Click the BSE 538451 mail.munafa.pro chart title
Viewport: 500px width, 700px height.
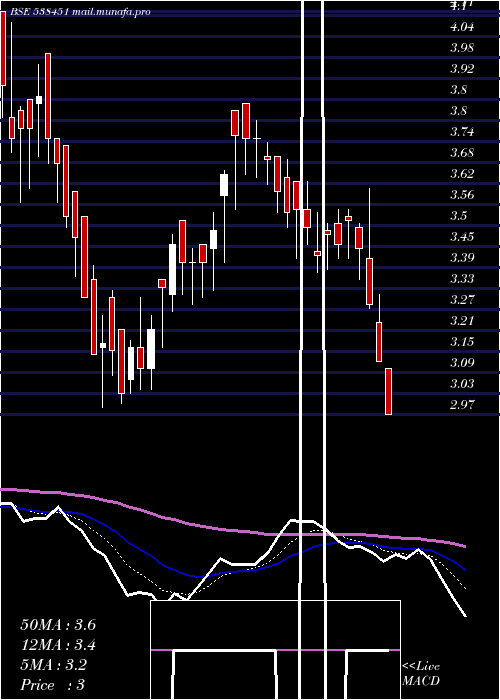pyautogui.click(x=80, y=12)
